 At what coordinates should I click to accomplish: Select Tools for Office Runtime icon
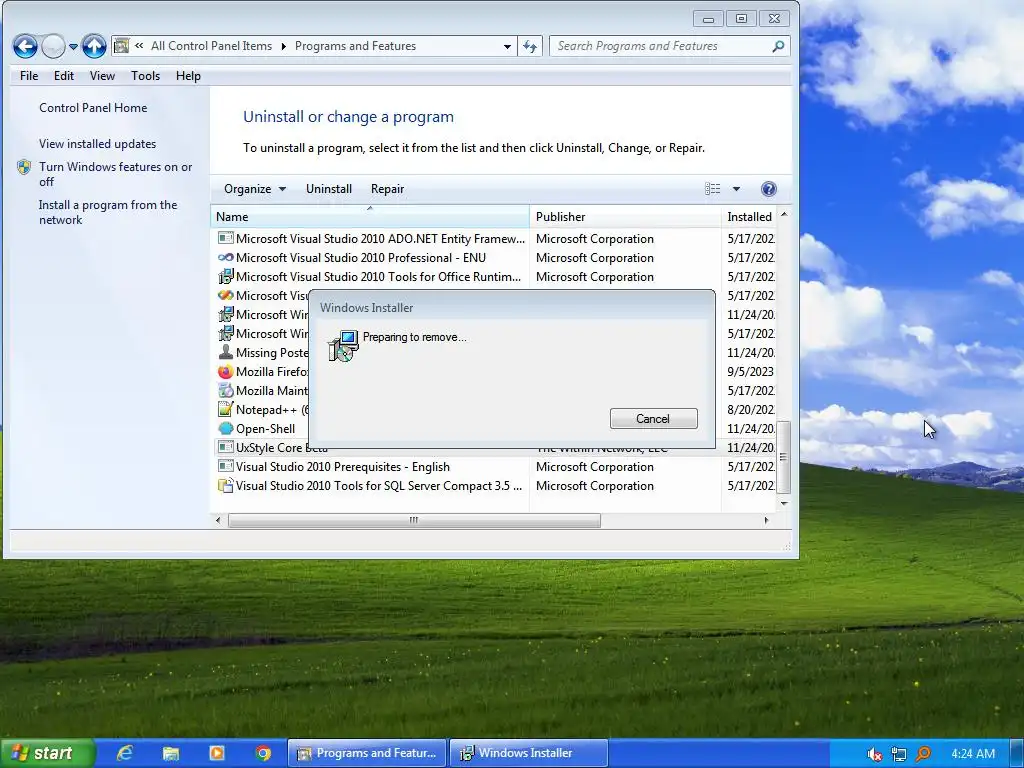[x=225, y=276]
